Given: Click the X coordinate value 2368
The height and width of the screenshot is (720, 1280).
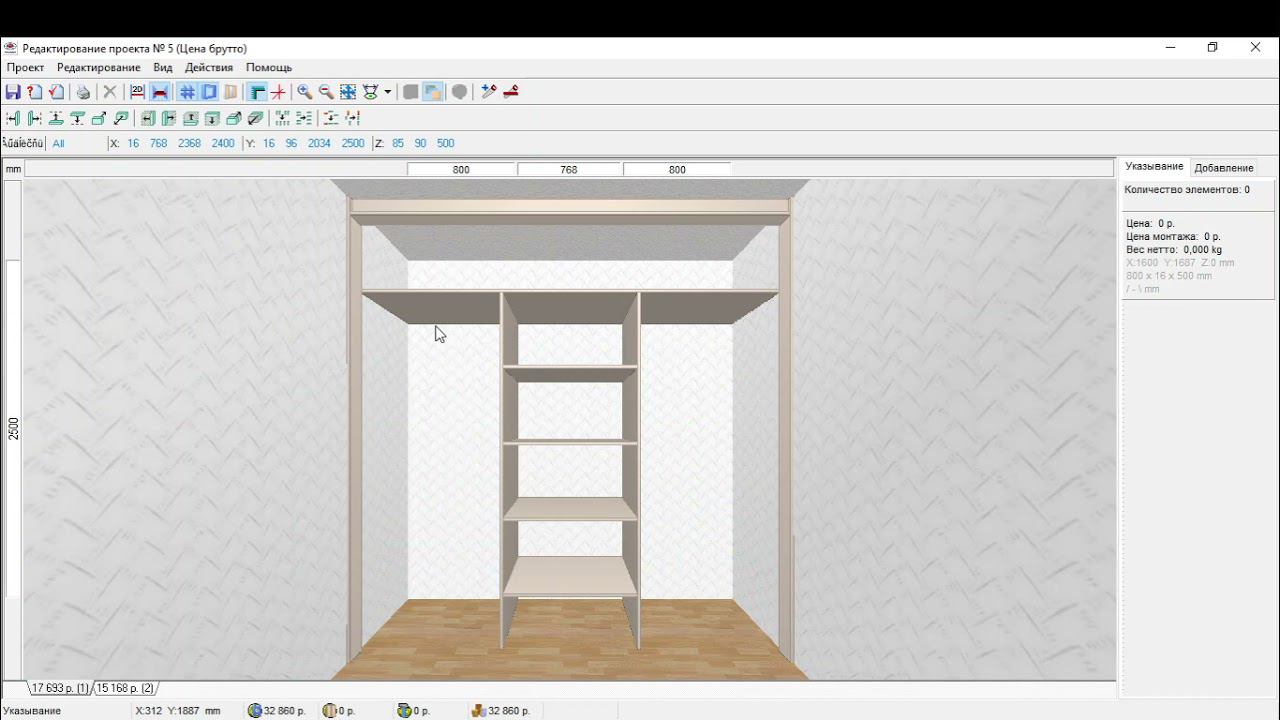Looking at the screenshot, I should coord(189,143).
